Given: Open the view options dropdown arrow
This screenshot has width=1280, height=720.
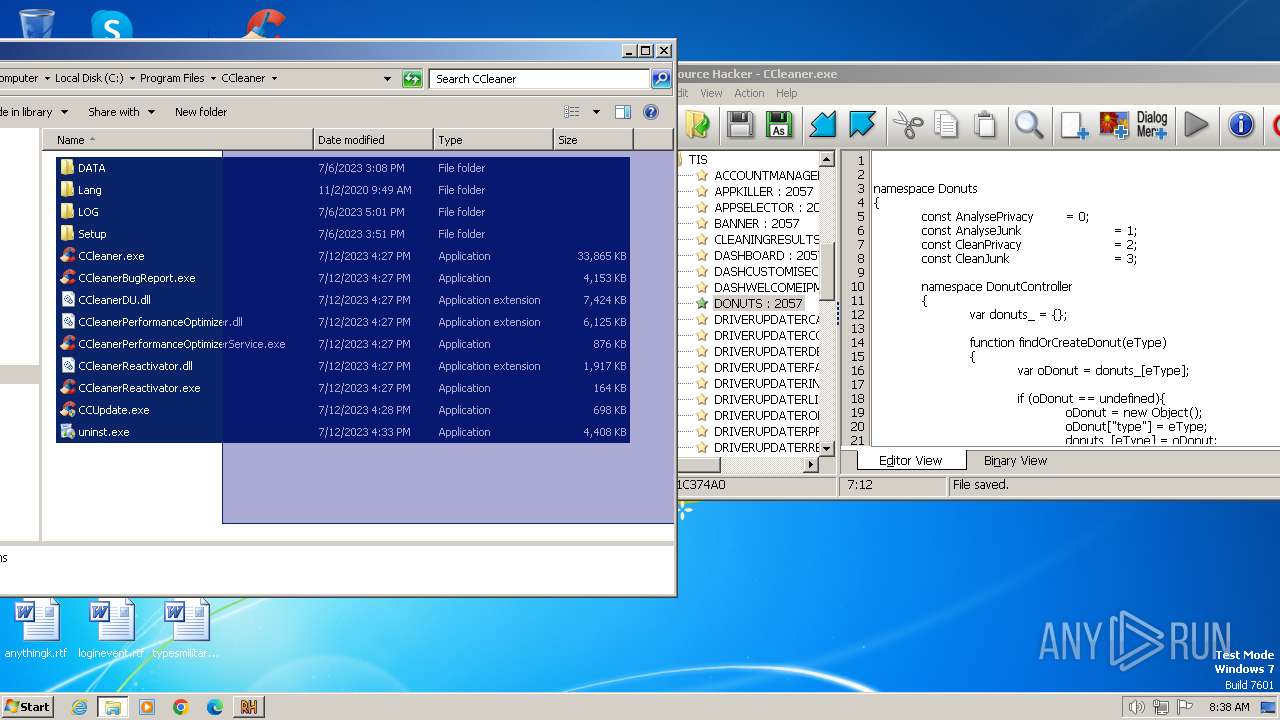Looking at the screenshot, I should pyautogui.click(x=597, y=112).
